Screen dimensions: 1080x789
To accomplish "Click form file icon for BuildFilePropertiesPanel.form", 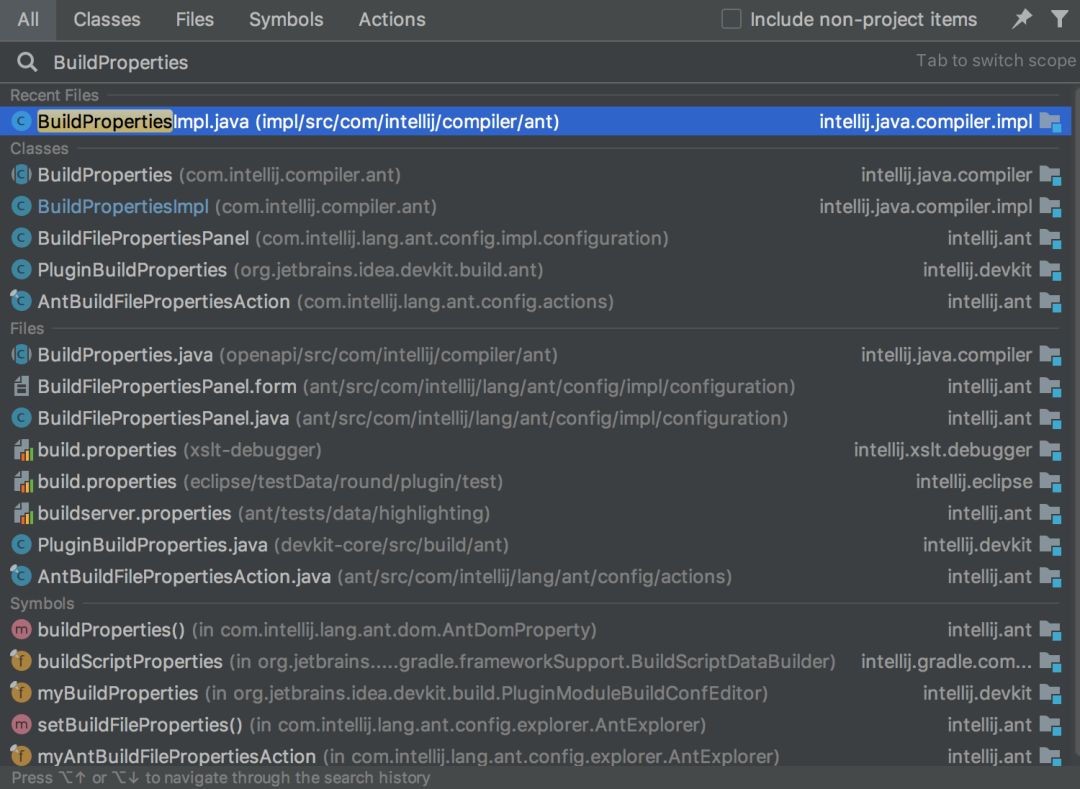I will [21, 387].
